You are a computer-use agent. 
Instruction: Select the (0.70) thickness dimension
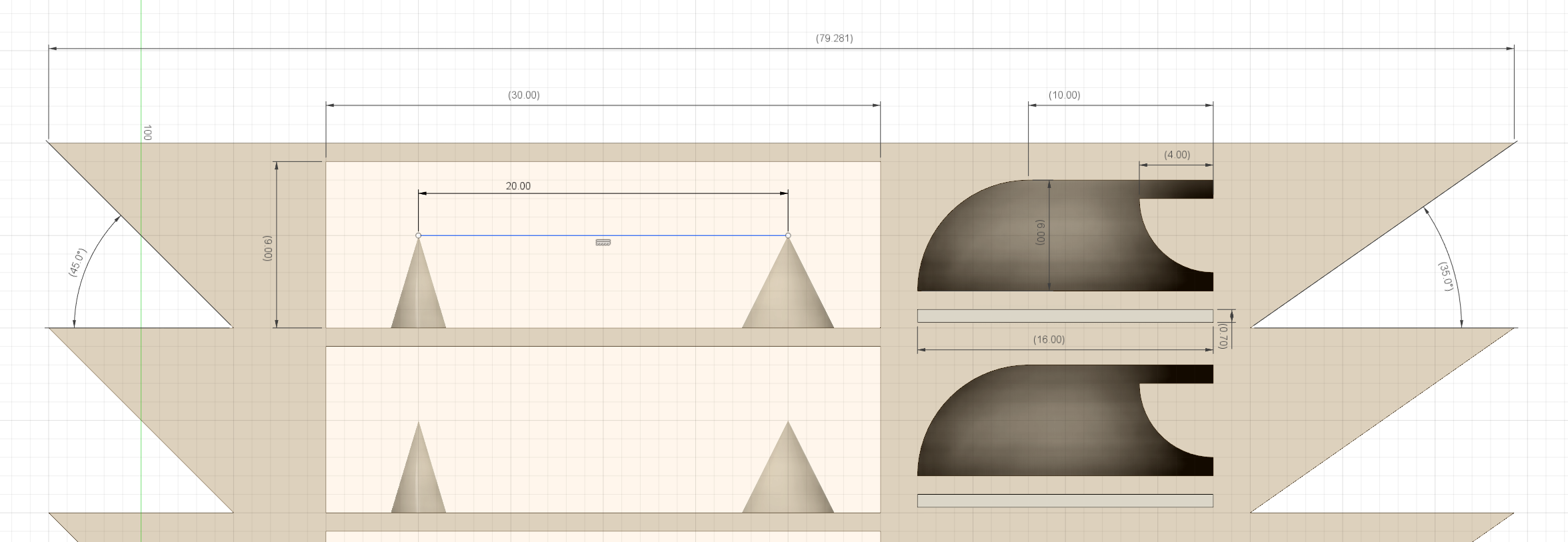click(1223, 335)
